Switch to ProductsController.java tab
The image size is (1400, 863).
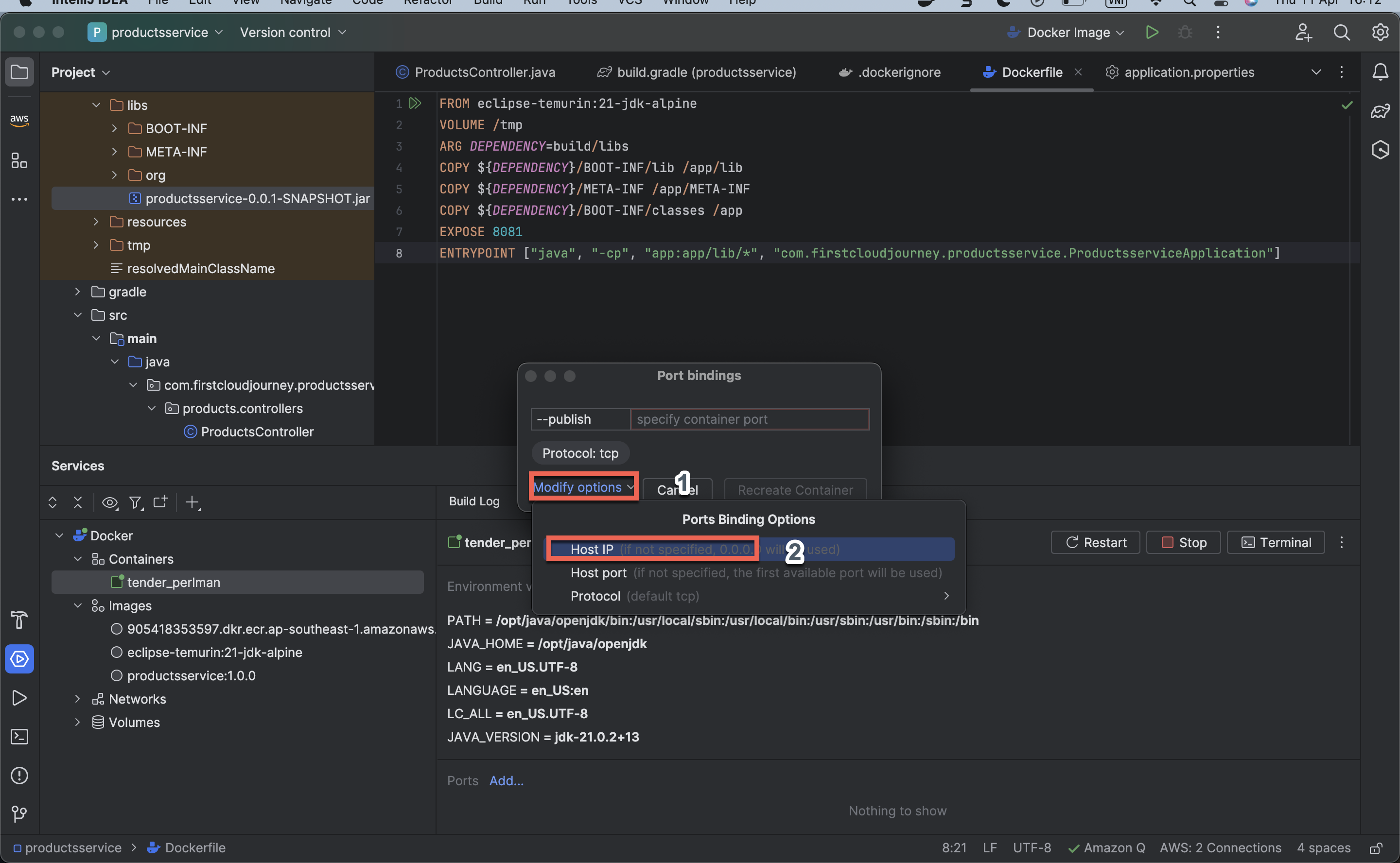[475, 72]
